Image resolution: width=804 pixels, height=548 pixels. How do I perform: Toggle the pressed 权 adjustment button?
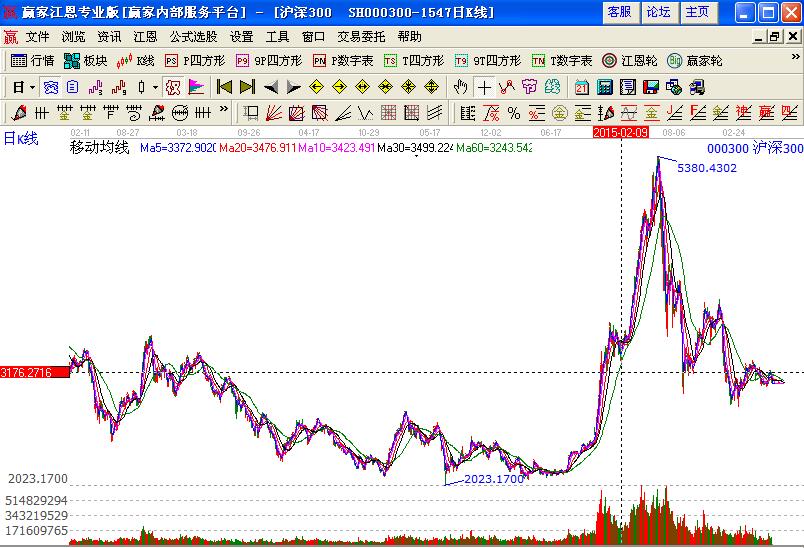pyautogui.click(x=173, y=87)
